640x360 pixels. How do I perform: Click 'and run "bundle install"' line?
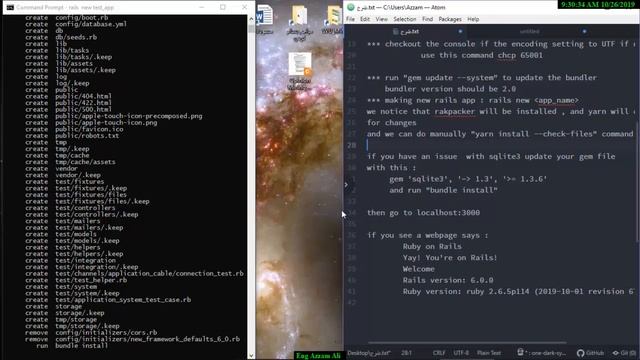[x=443, y=190]
